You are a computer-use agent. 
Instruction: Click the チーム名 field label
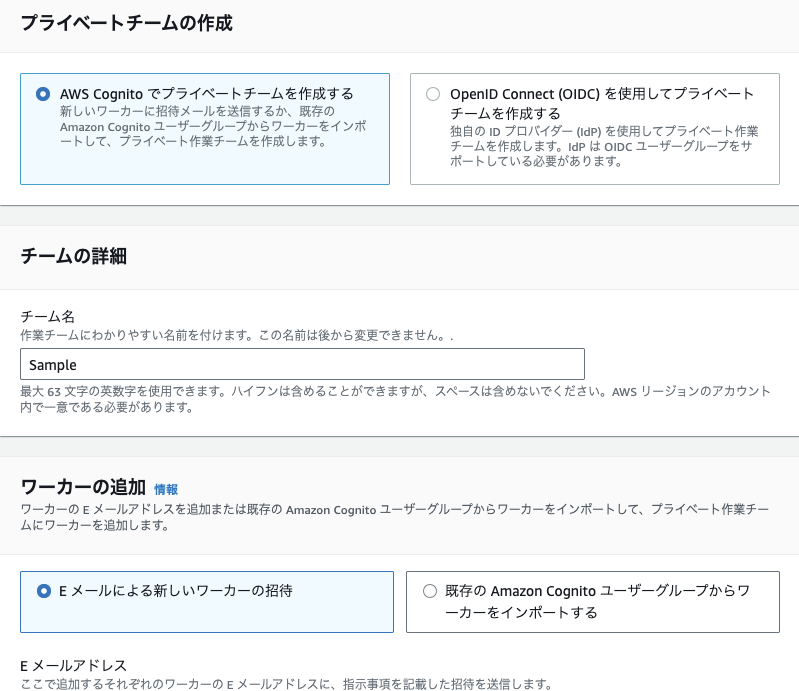click(47, 316)
